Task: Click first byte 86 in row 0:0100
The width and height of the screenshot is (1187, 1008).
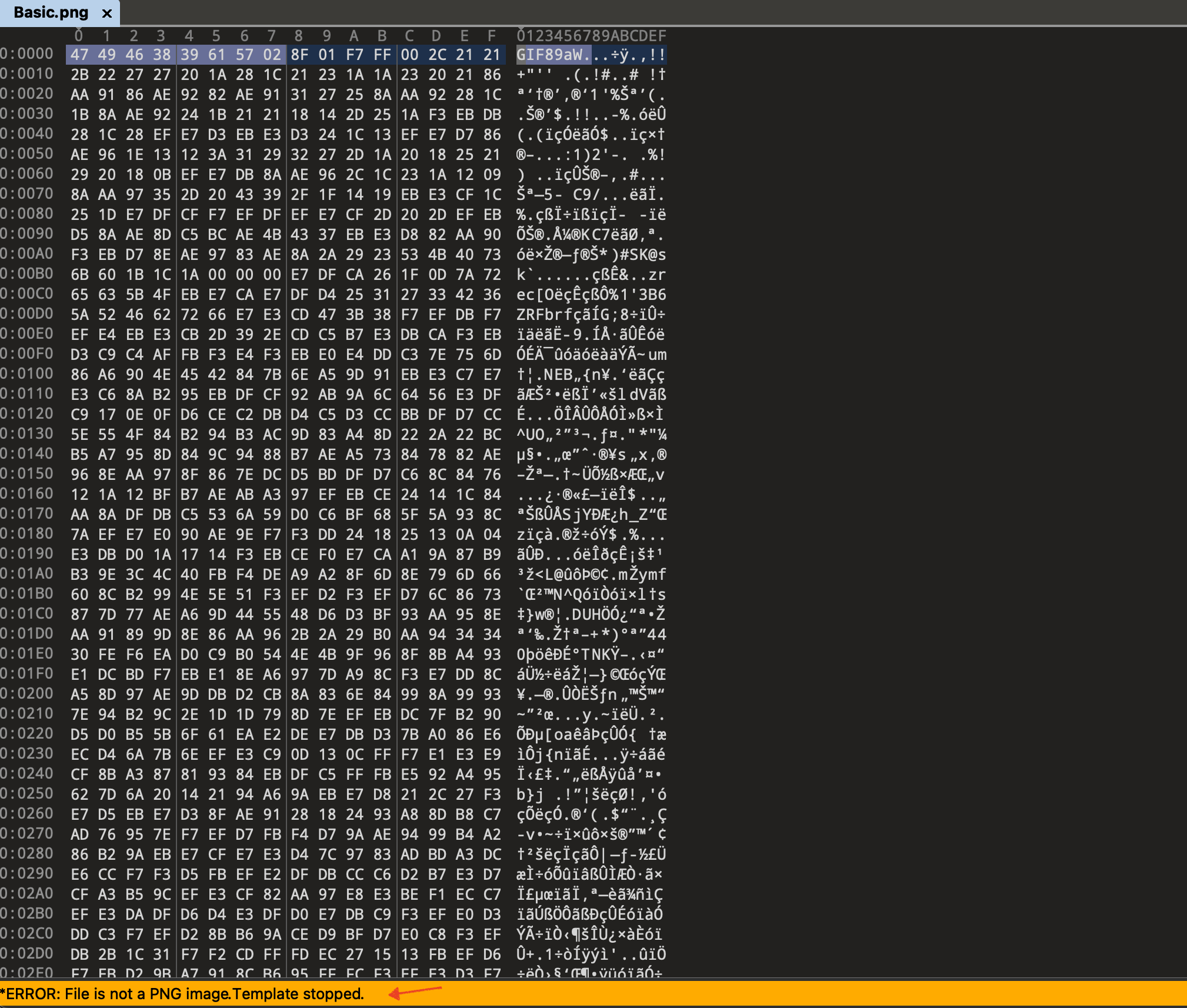Action: coord(79,375)
